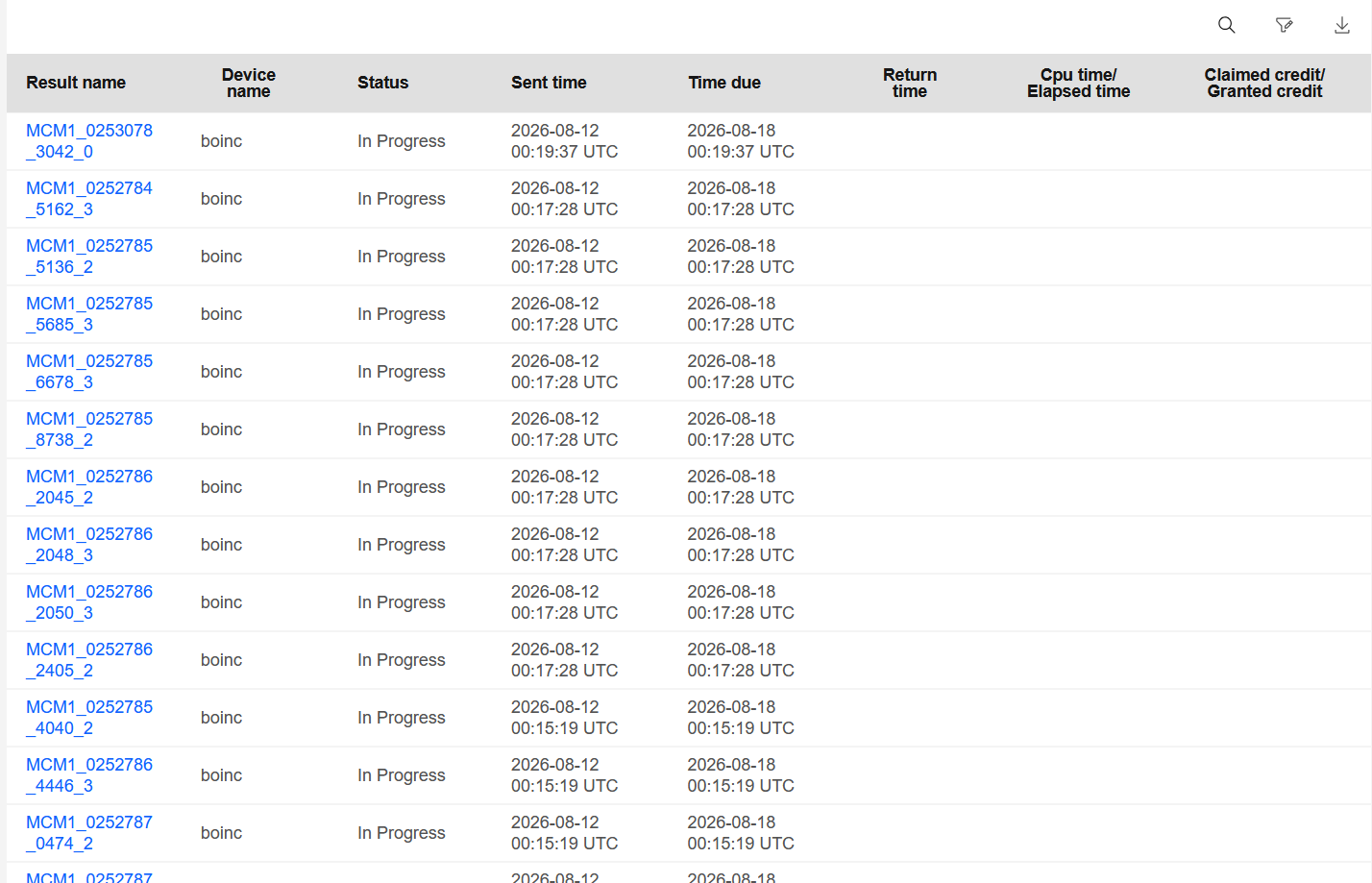Open result MCM1_0252785_5136_2
The width and height of the screenshot is (1372, 883).
coord(89,257)
